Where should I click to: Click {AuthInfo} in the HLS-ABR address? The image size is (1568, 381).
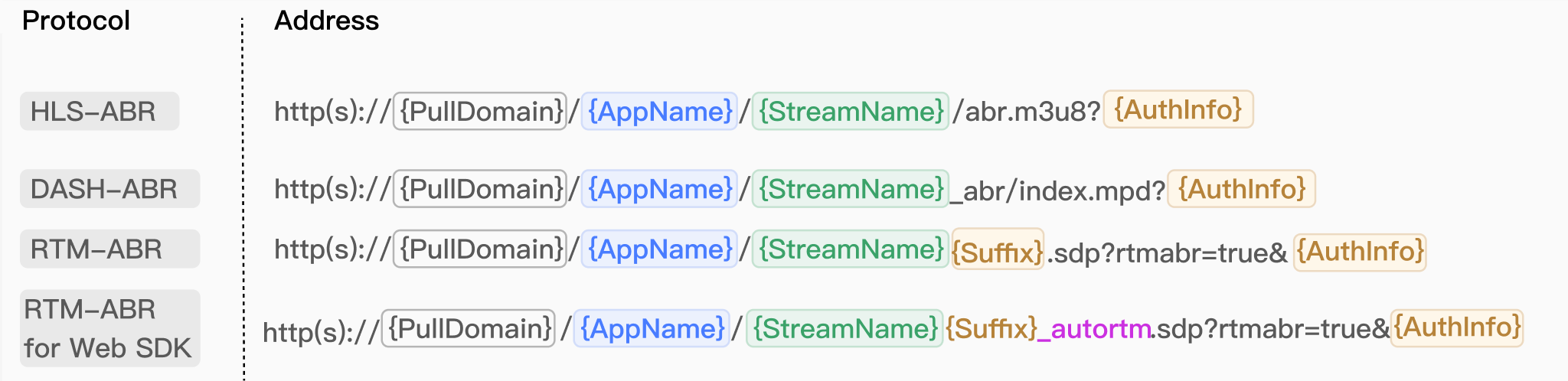click(x=1178, y=109)
